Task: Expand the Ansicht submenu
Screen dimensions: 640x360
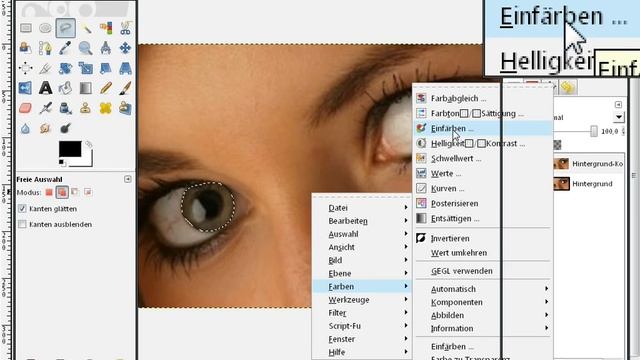Action: [x=362, y=247]
